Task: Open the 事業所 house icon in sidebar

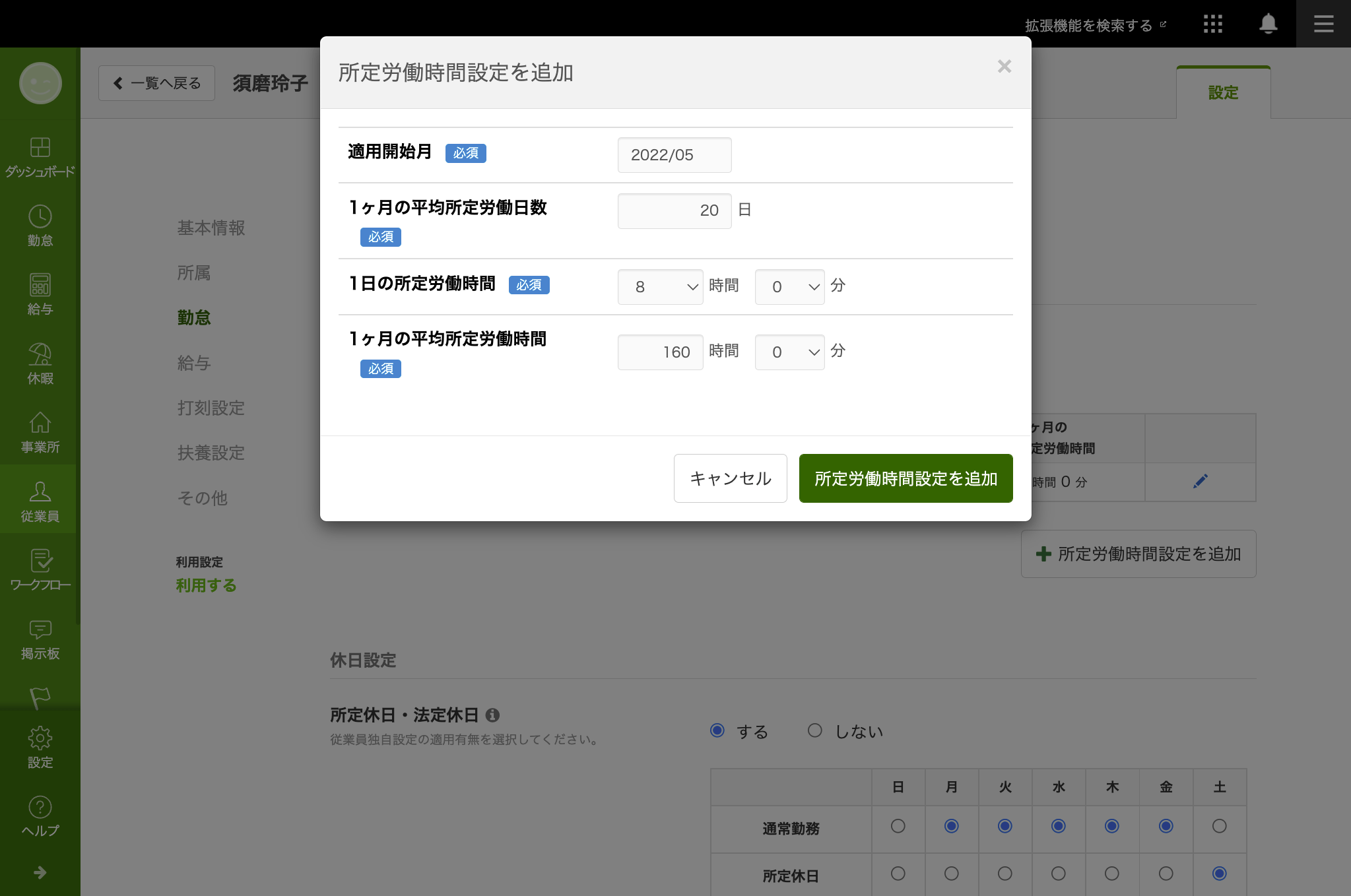Action: [x=40, y=432]
